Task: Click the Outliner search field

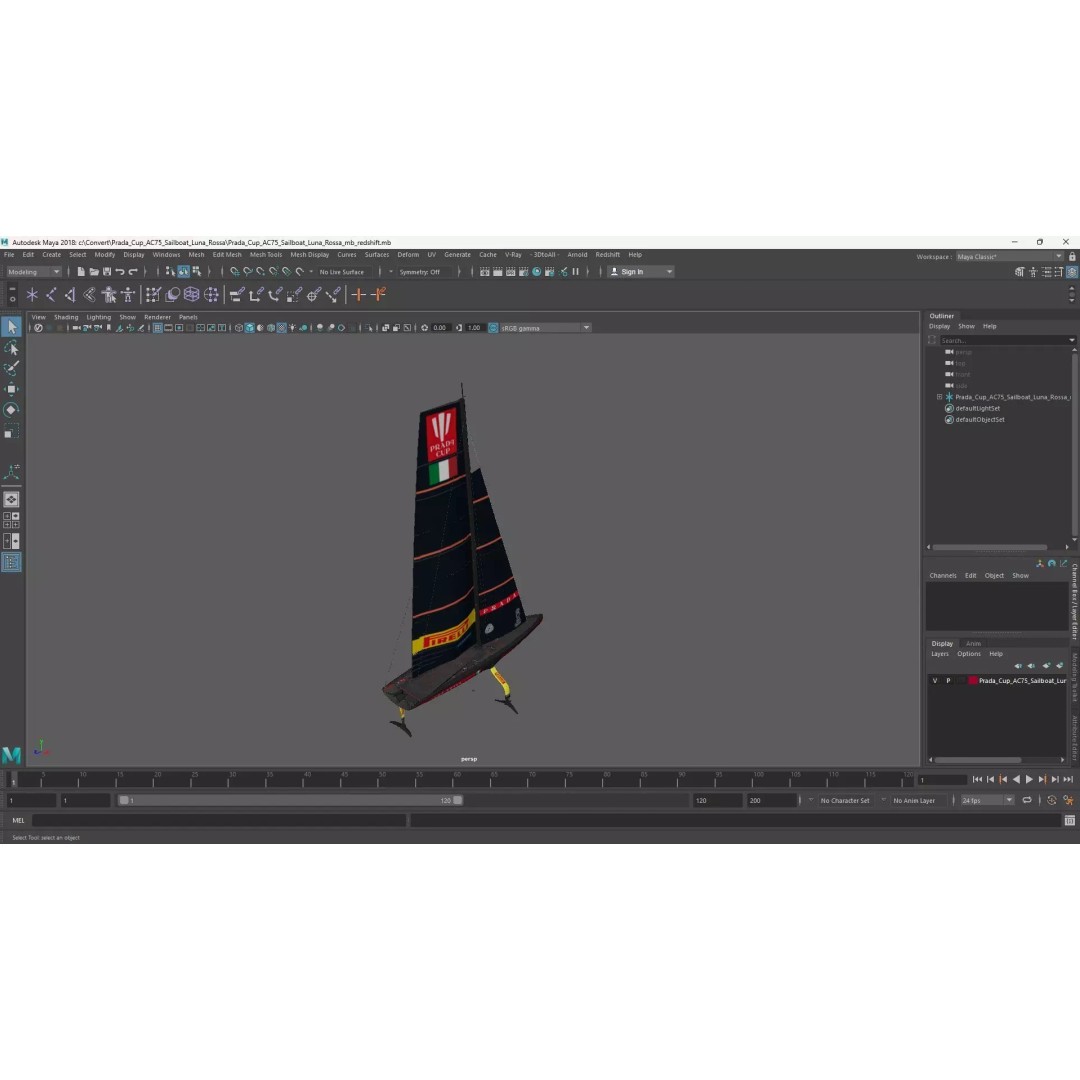Action: [1007, 340]
